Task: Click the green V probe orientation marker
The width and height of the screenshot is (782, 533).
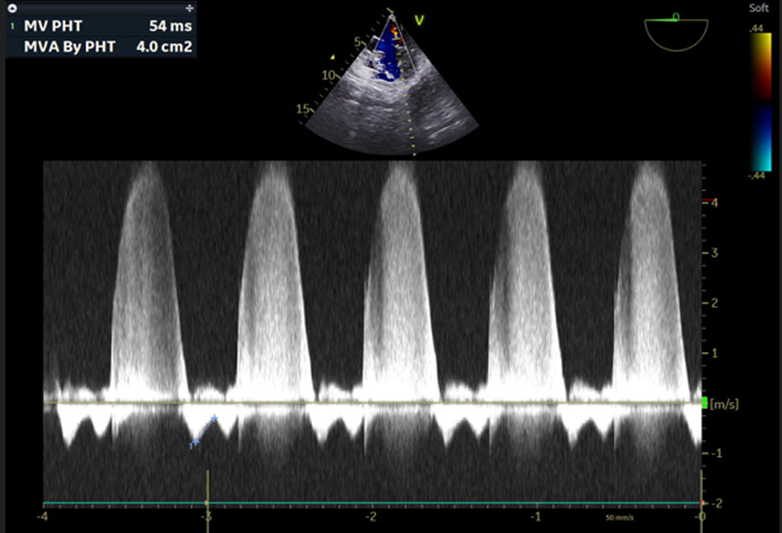Action: pos(420,17)
